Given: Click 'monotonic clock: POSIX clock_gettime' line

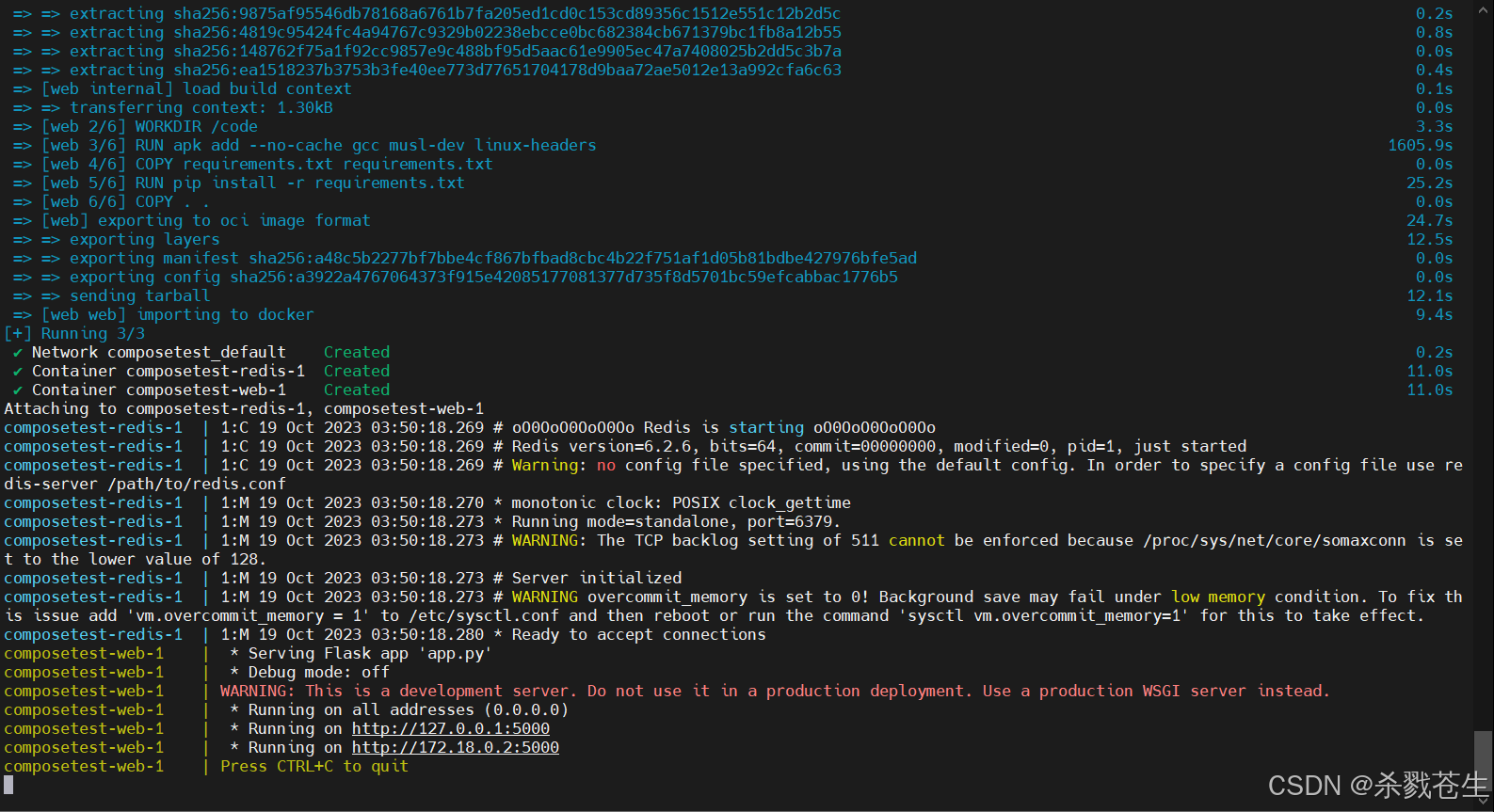Looking at the screenshot, I should (x=427, y=502).
